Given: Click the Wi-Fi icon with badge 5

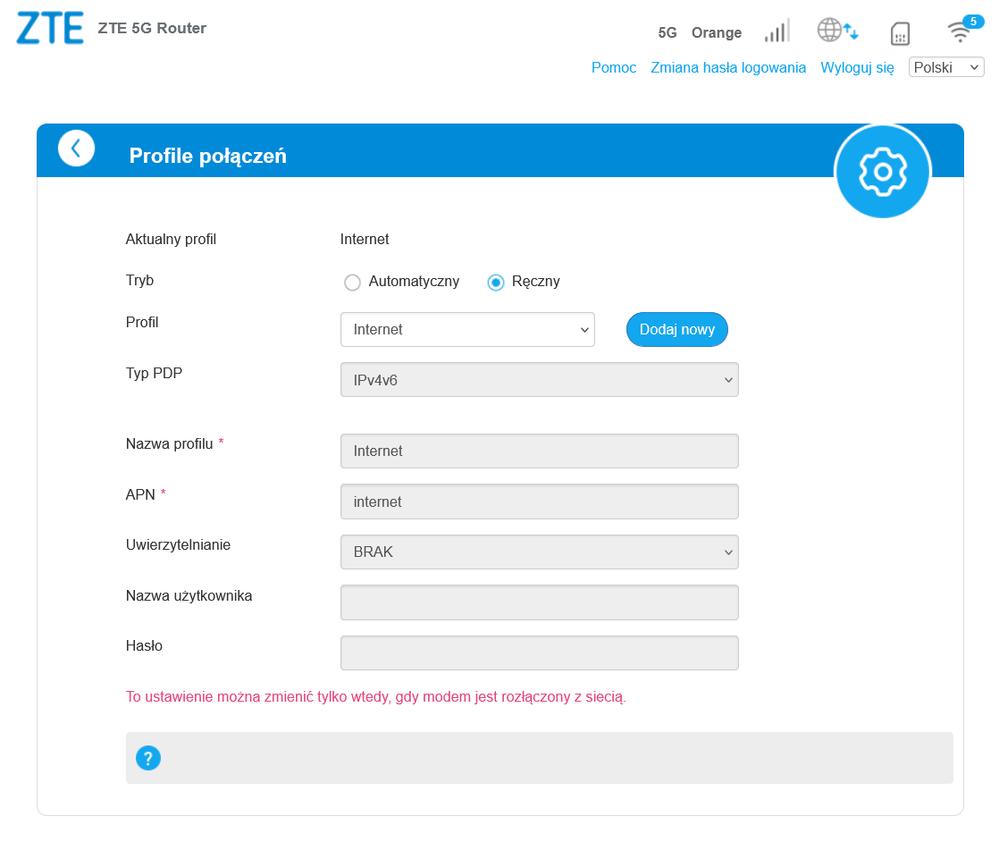Looking at the screenshot, I should tap(959, 30).
